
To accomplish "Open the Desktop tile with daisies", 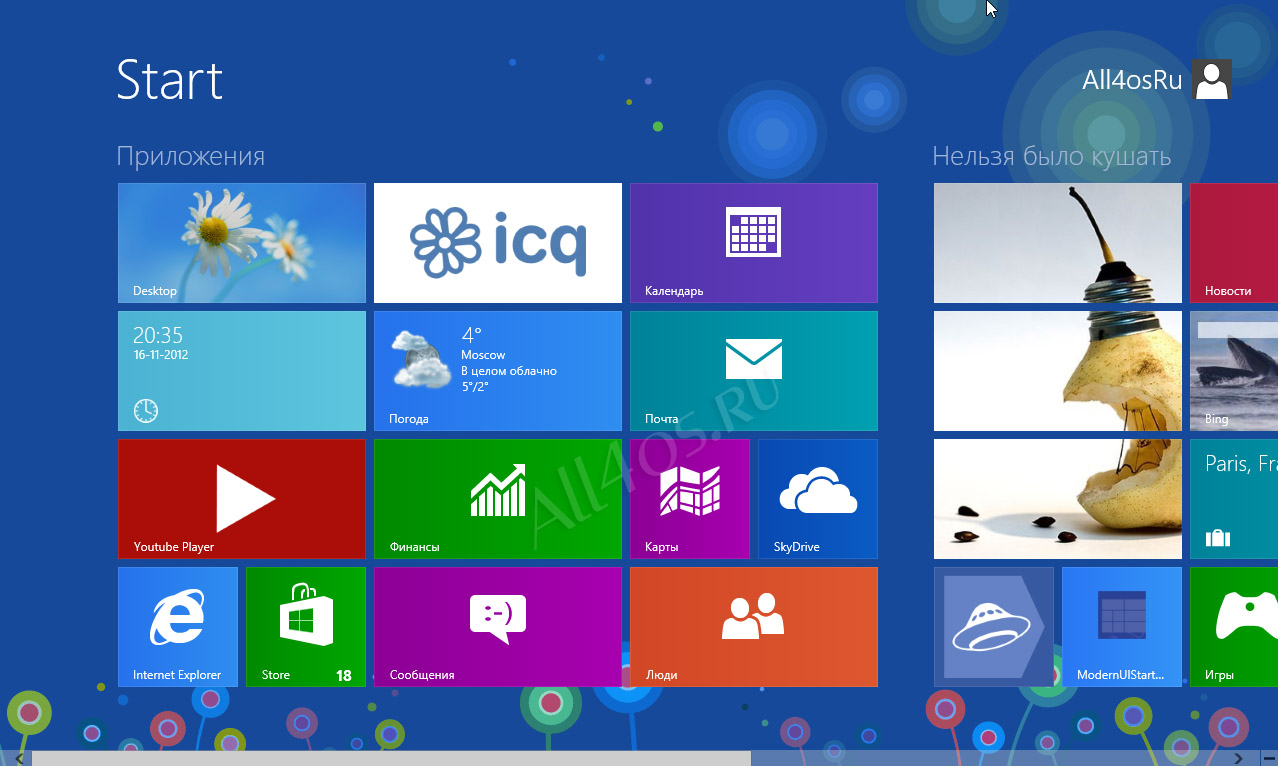I will point(242,243).
